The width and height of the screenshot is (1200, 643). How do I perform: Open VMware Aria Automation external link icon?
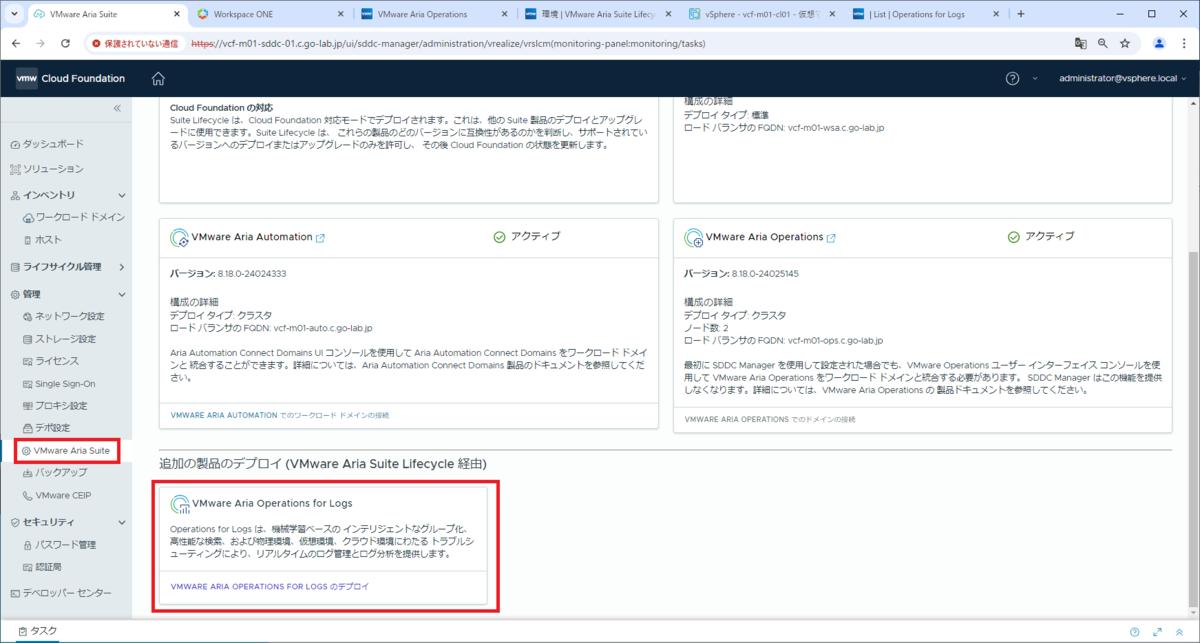point(320,238)
